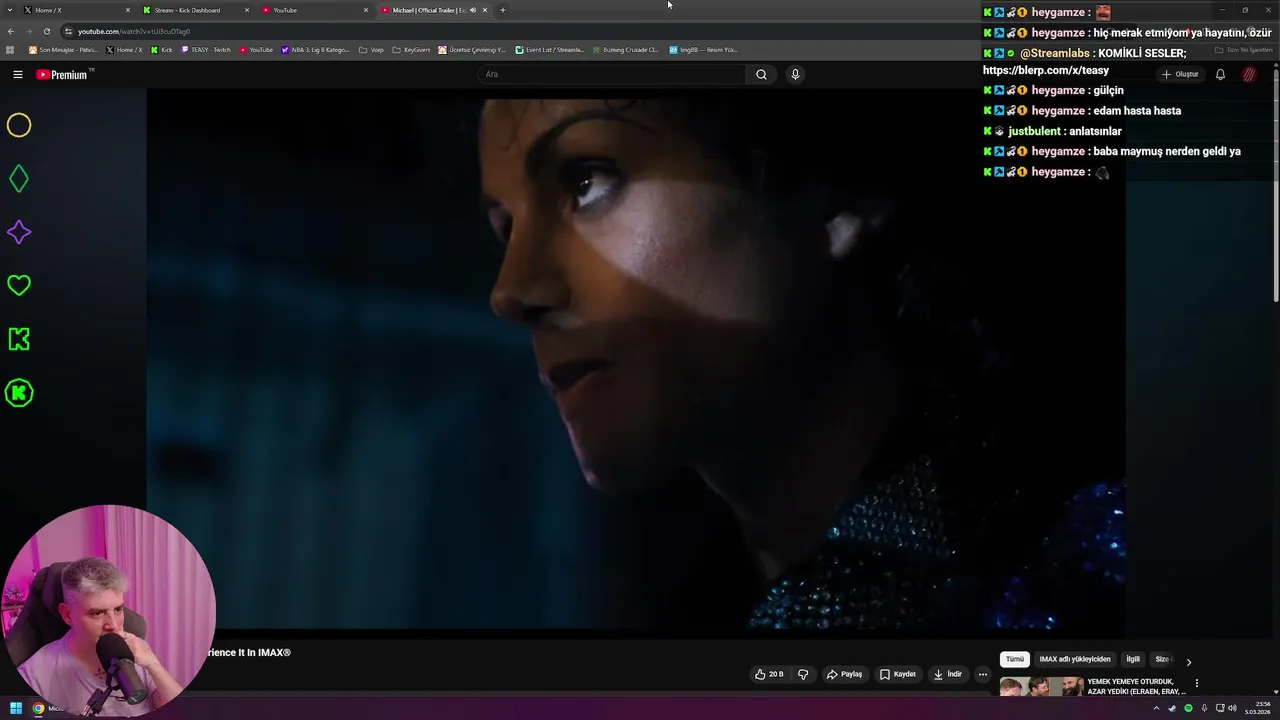Open YouTube notifications bell
The image size is (1280, 720).
click(x=1220, y=74)
